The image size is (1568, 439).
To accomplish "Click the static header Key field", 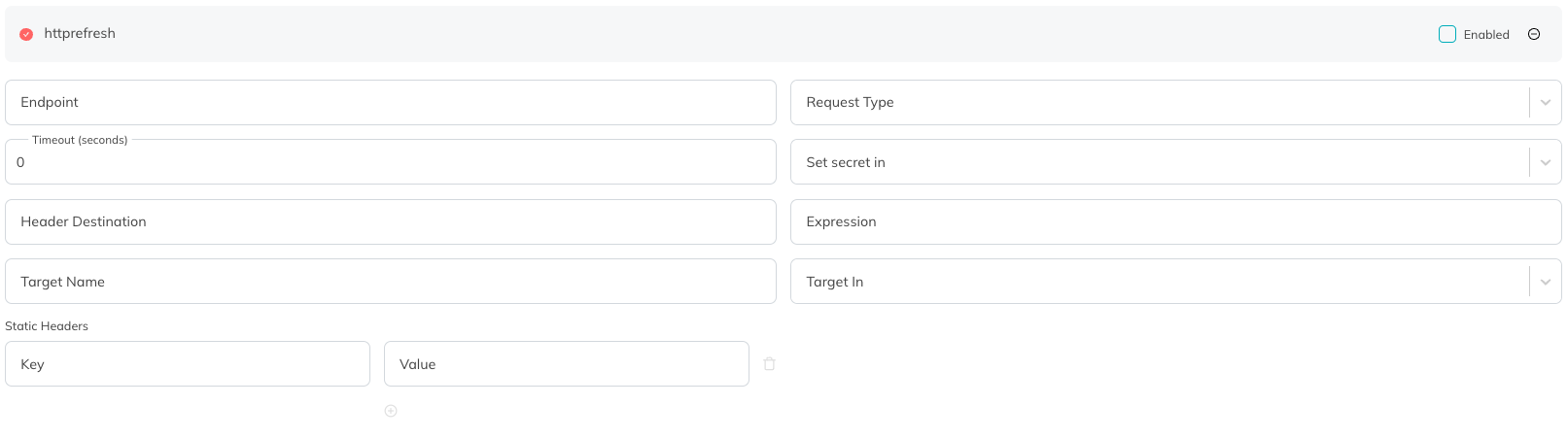I will click(188, 364).
